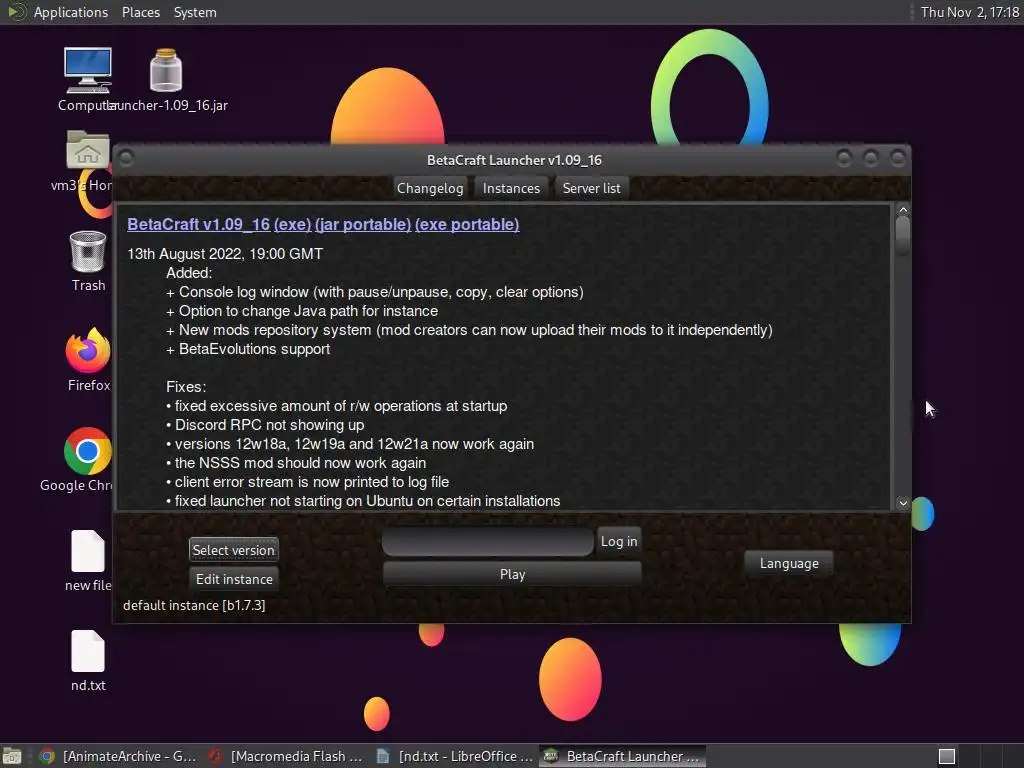Click the (exe portable) download link
This screenshot has width=1024, height=768.
(x=467, y=225)
